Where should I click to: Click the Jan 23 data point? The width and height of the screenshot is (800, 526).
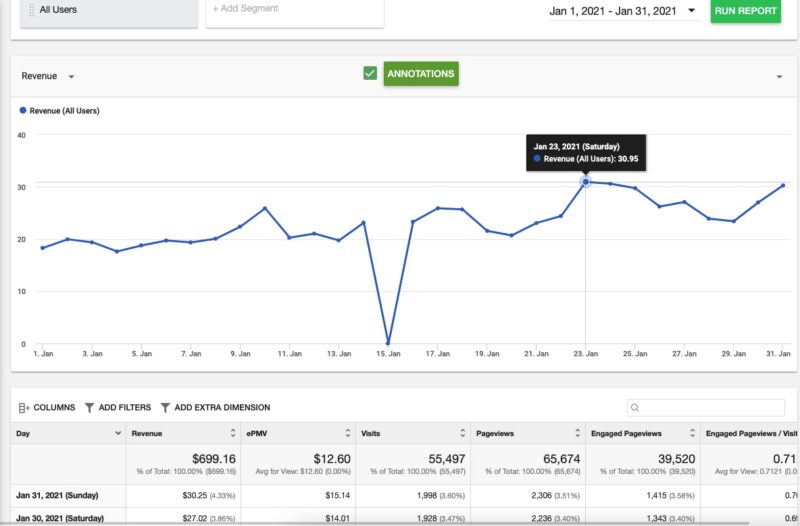pos(585,182)
